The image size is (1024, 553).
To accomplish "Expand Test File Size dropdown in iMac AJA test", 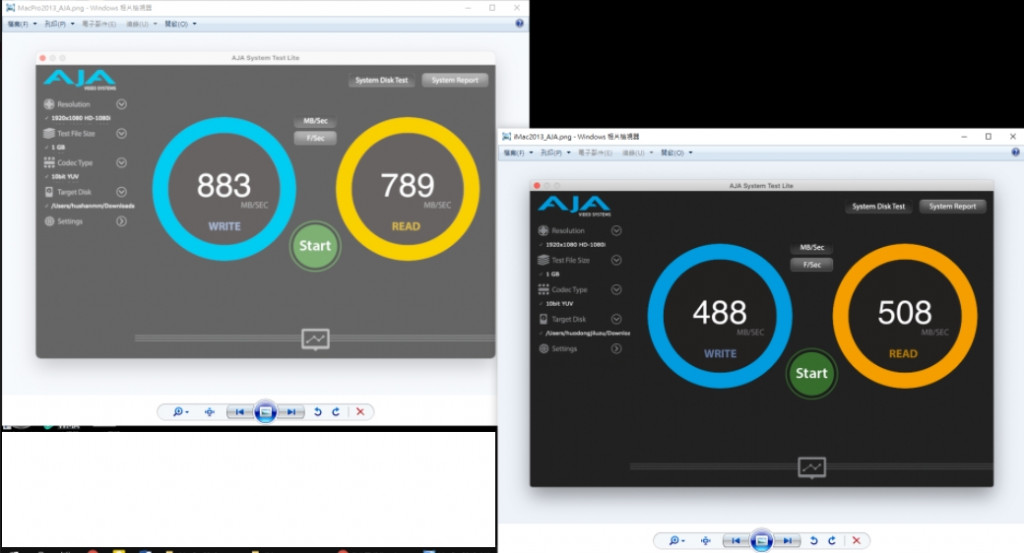I will (x=616, y=260).
